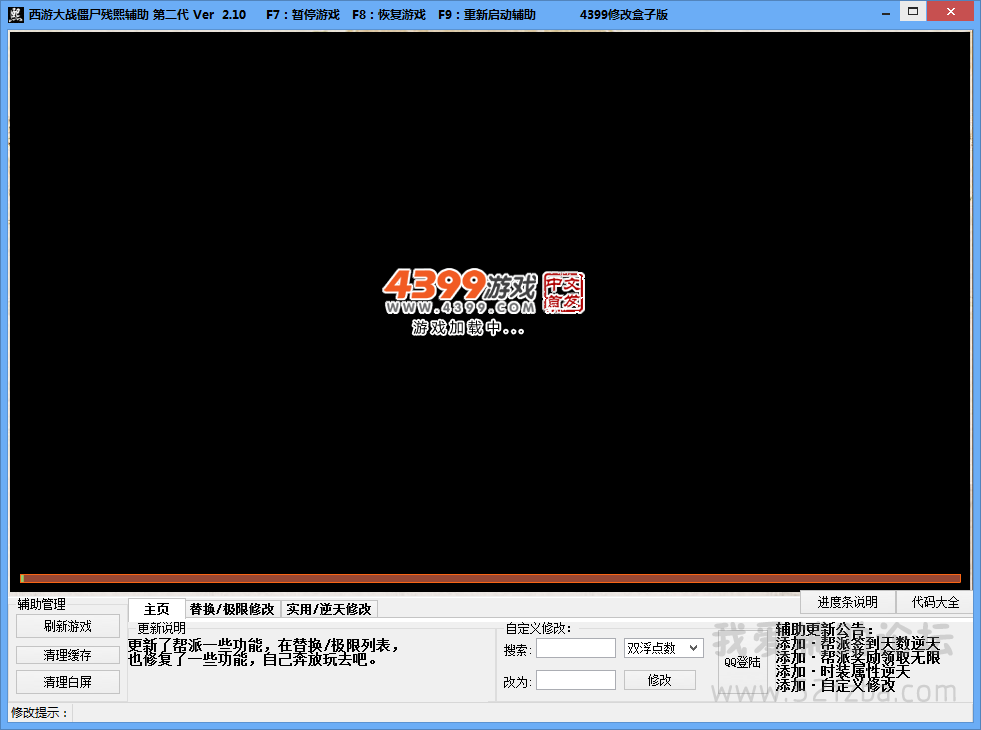
Task: Click the 自定义修改 label
Action: [x=538, y=628]
